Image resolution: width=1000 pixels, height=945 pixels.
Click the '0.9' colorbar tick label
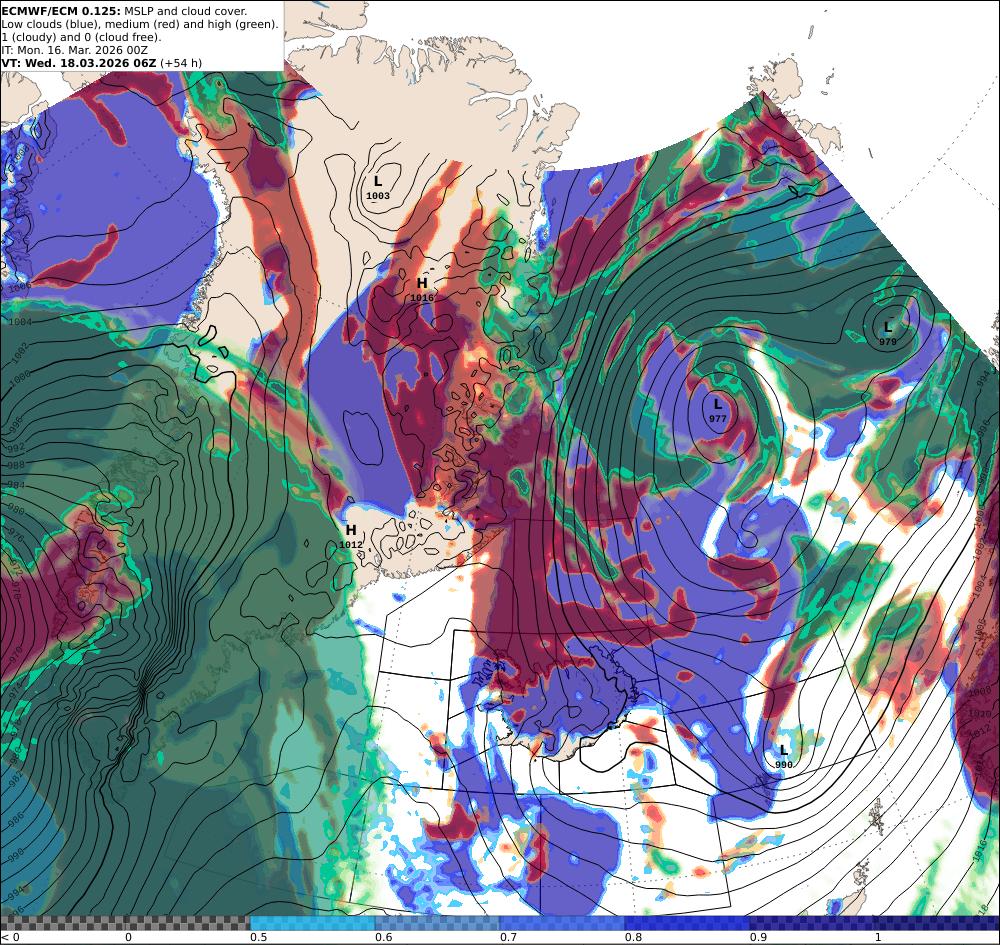[758, 937]
